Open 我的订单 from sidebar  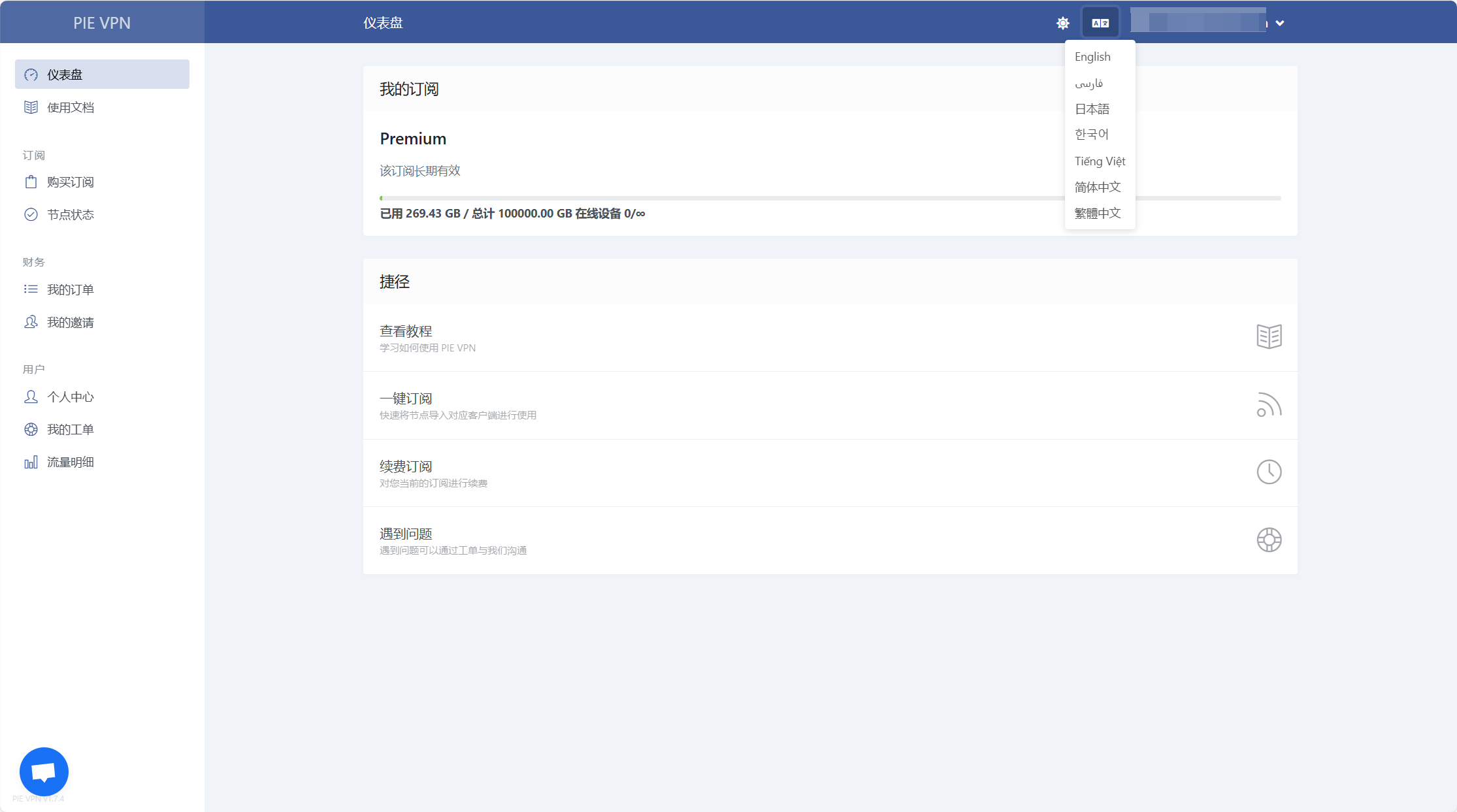(x=71, y=289)
